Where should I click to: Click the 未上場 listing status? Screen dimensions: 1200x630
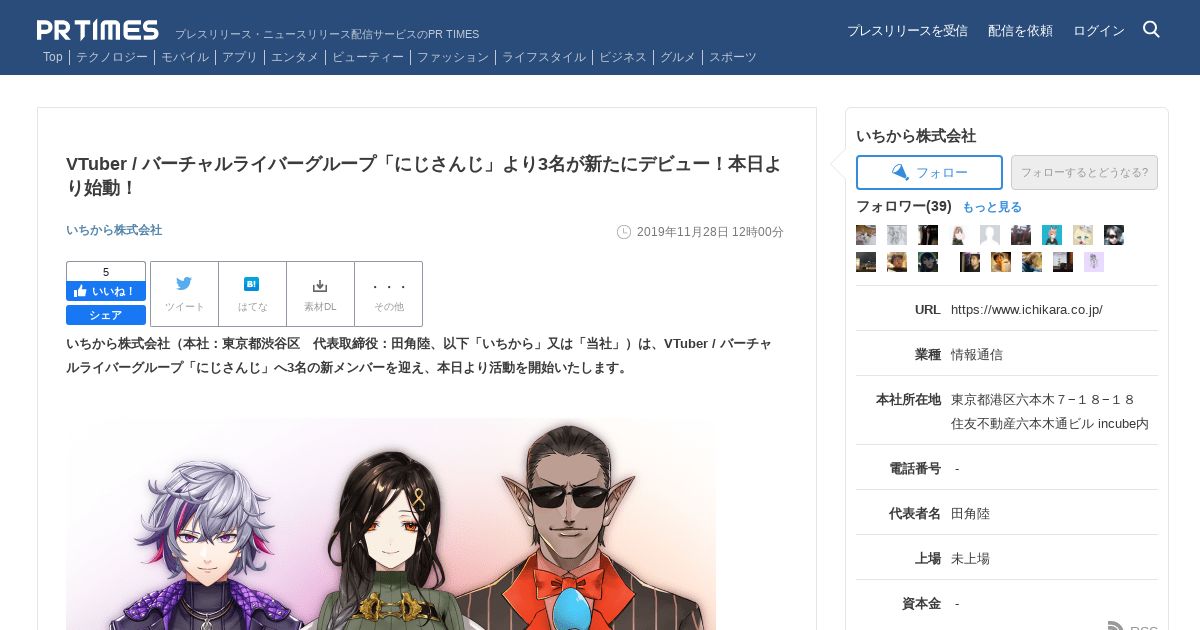click(970, 559)
